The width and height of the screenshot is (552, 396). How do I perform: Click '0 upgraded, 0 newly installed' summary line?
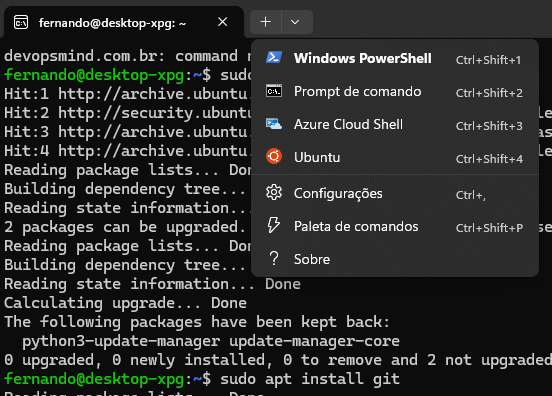click(x=278, y=360)
